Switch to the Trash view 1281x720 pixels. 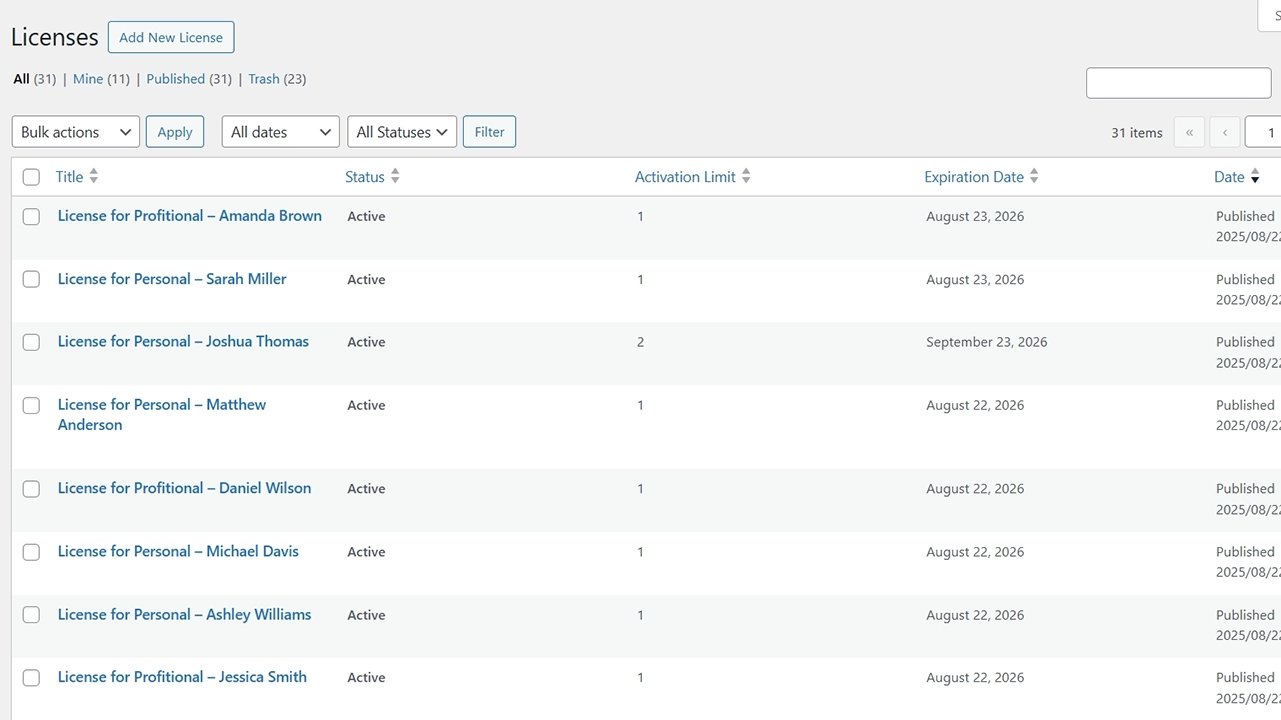264,79
